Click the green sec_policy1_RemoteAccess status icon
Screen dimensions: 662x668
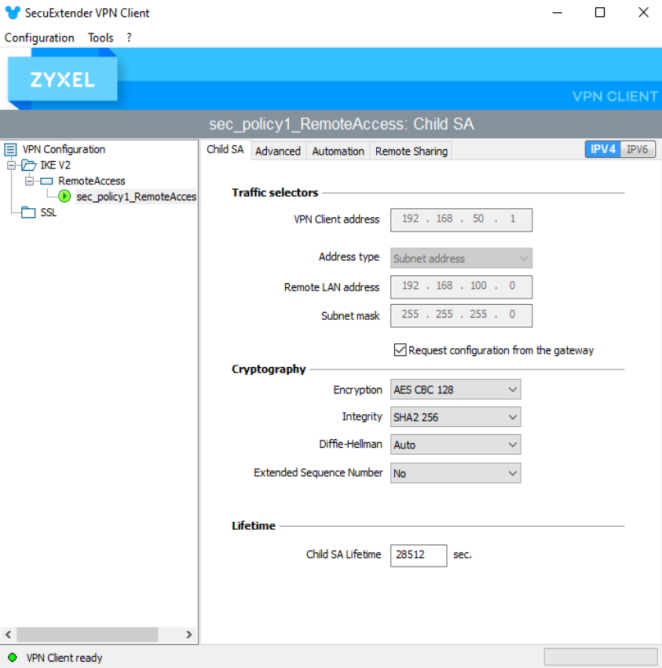(65, 197)
